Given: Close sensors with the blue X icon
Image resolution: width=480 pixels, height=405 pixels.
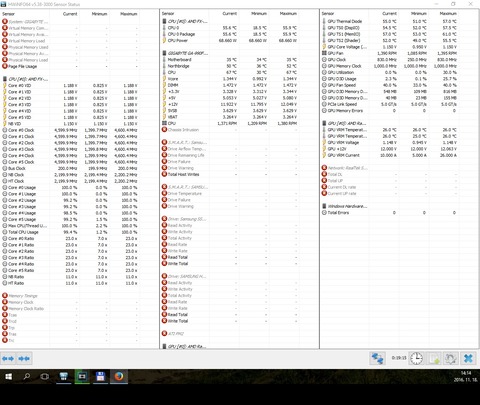Looking at the screenshot, I should click(468, 359).
